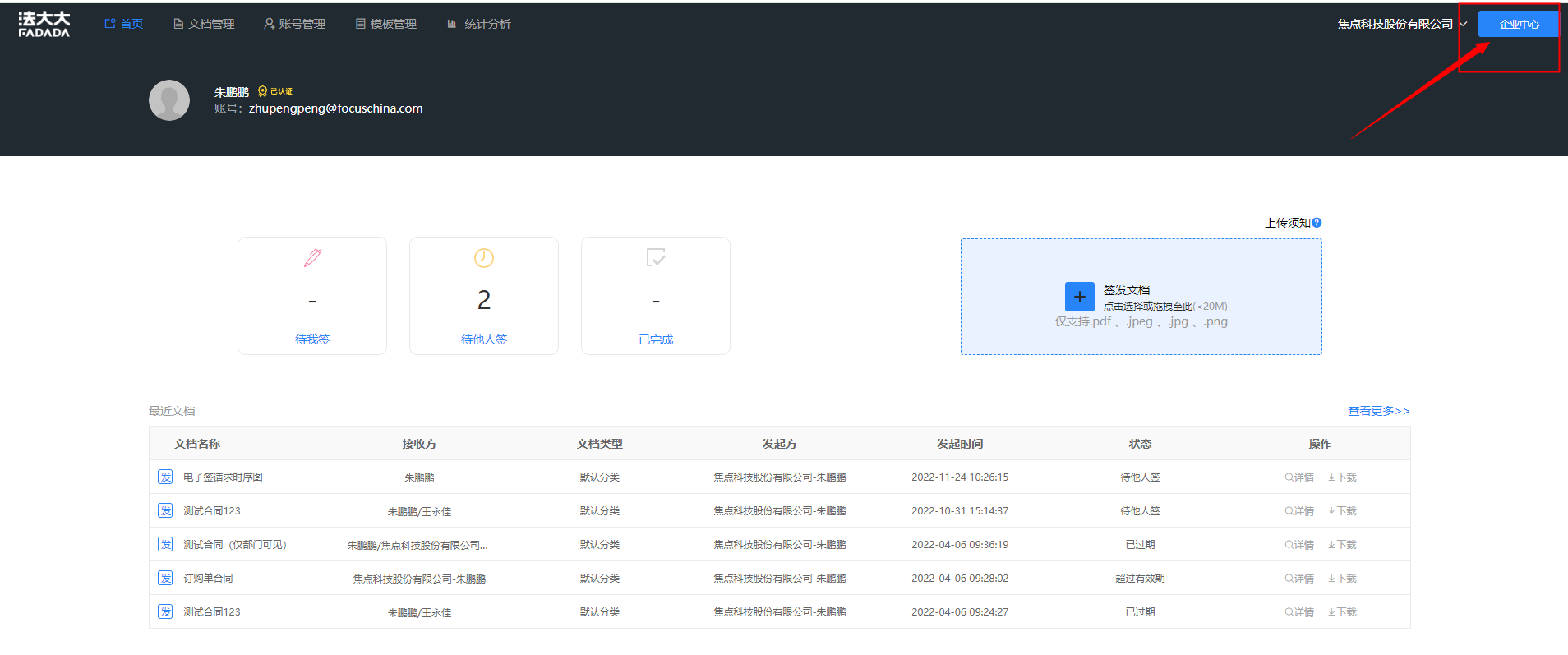1568x655 pixels.
Task: Open document name 订购单合同
Action: point(208,579)
